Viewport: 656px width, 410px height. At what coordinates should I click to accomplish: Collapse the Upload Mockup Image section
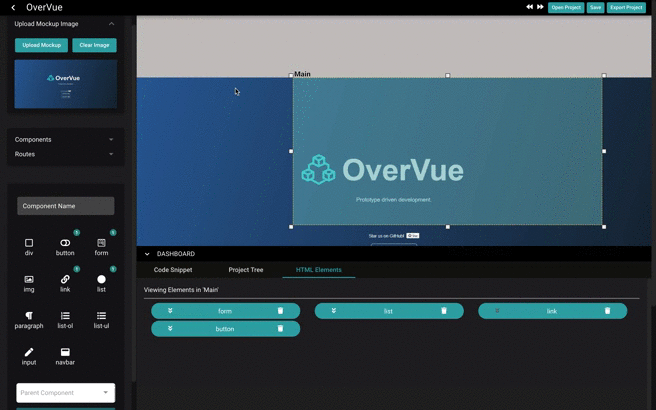click(x=111, y=24)
